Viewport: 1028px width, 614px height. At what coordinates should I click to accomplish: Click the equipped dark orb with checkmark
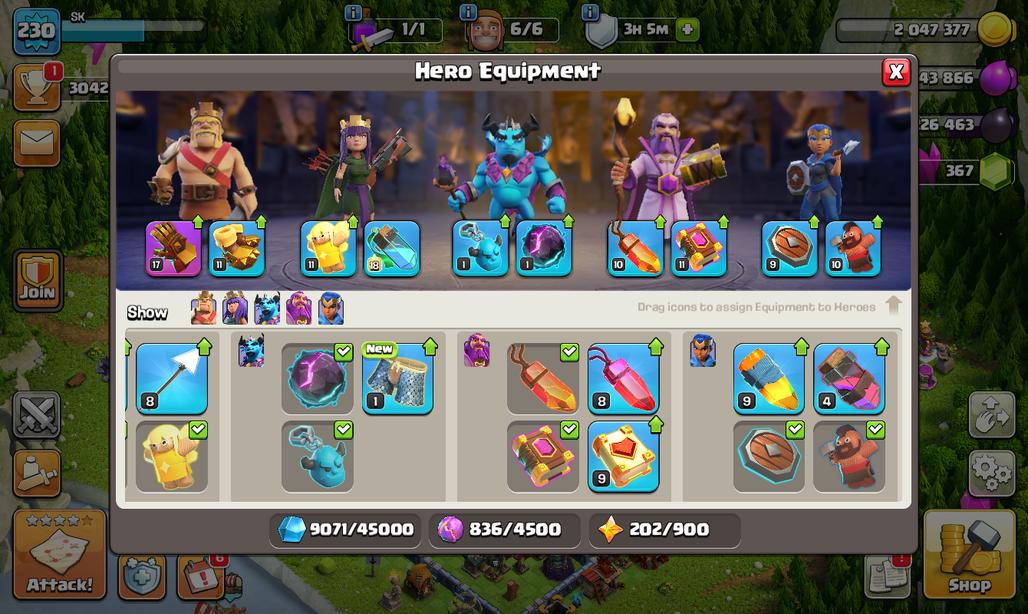317,379
